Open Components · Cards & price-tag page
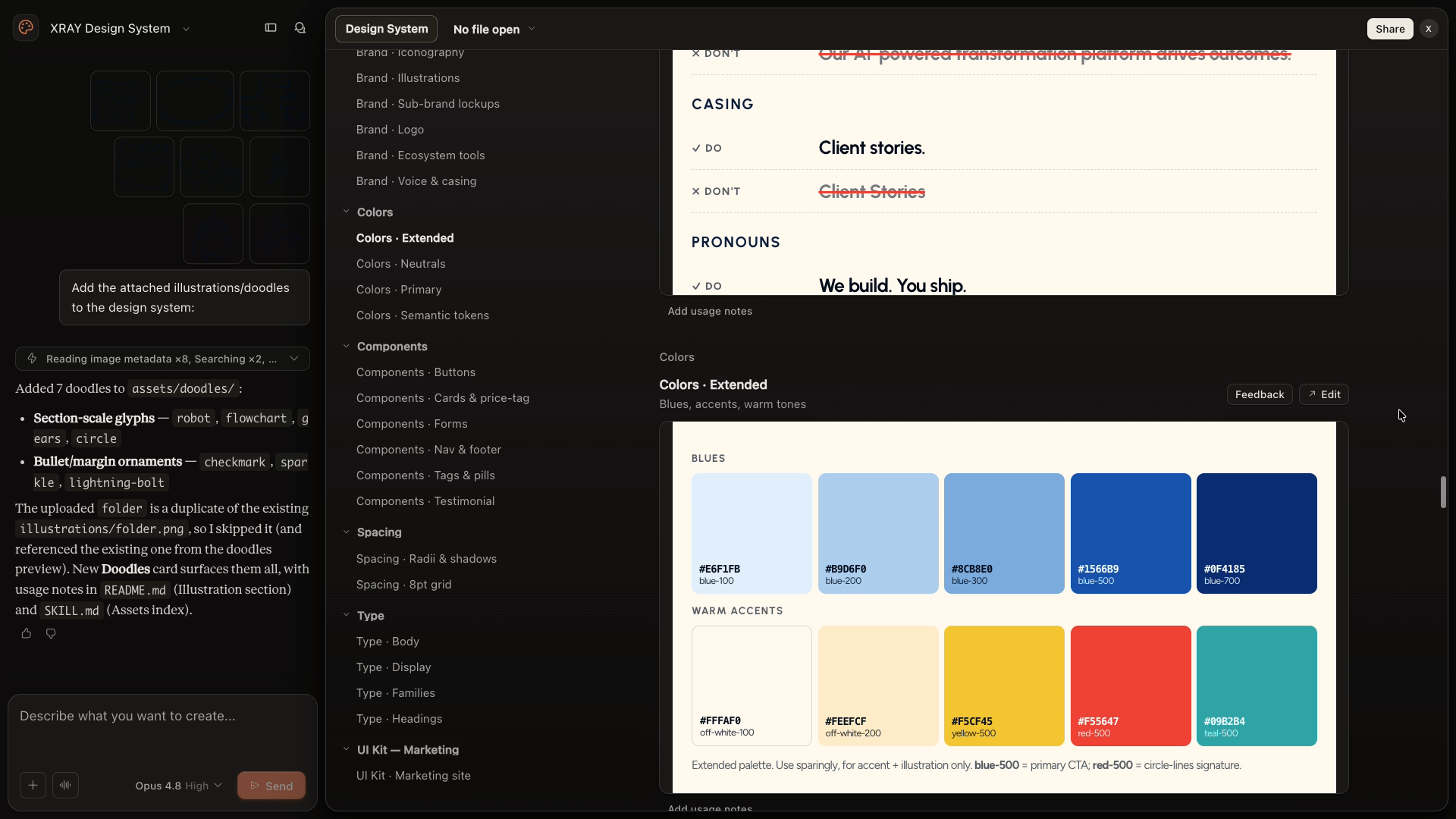Screen dimensions: 1456x819 point(443,398)
